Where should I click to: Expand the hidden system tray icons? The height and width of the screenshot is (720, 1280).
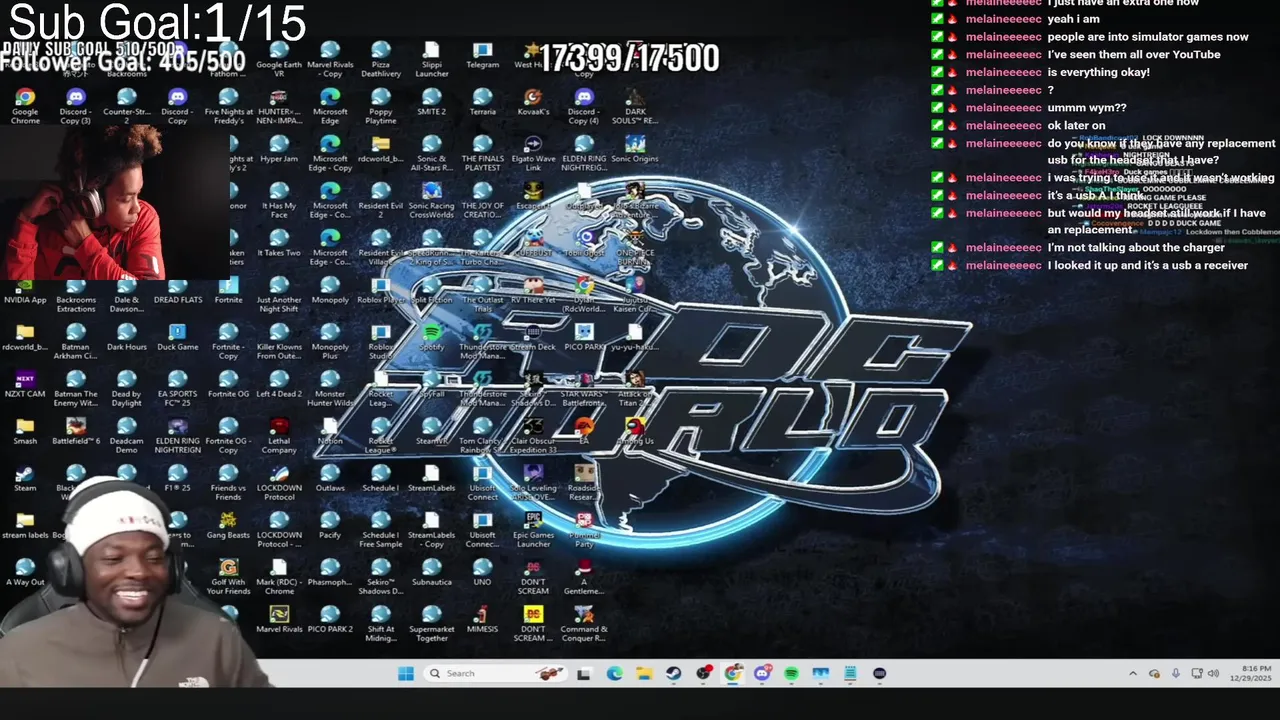(x=1133, y=674)
